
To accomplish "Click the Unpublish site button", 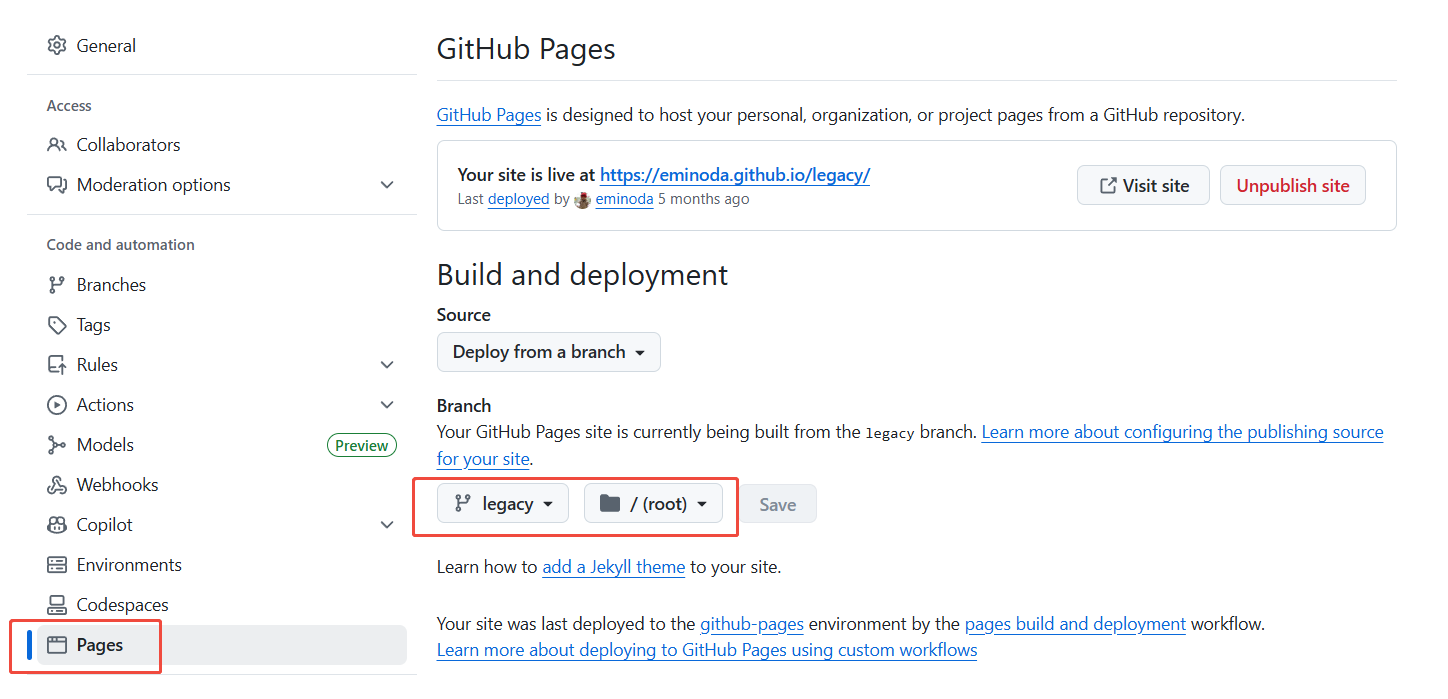I will pos(1292,186).
